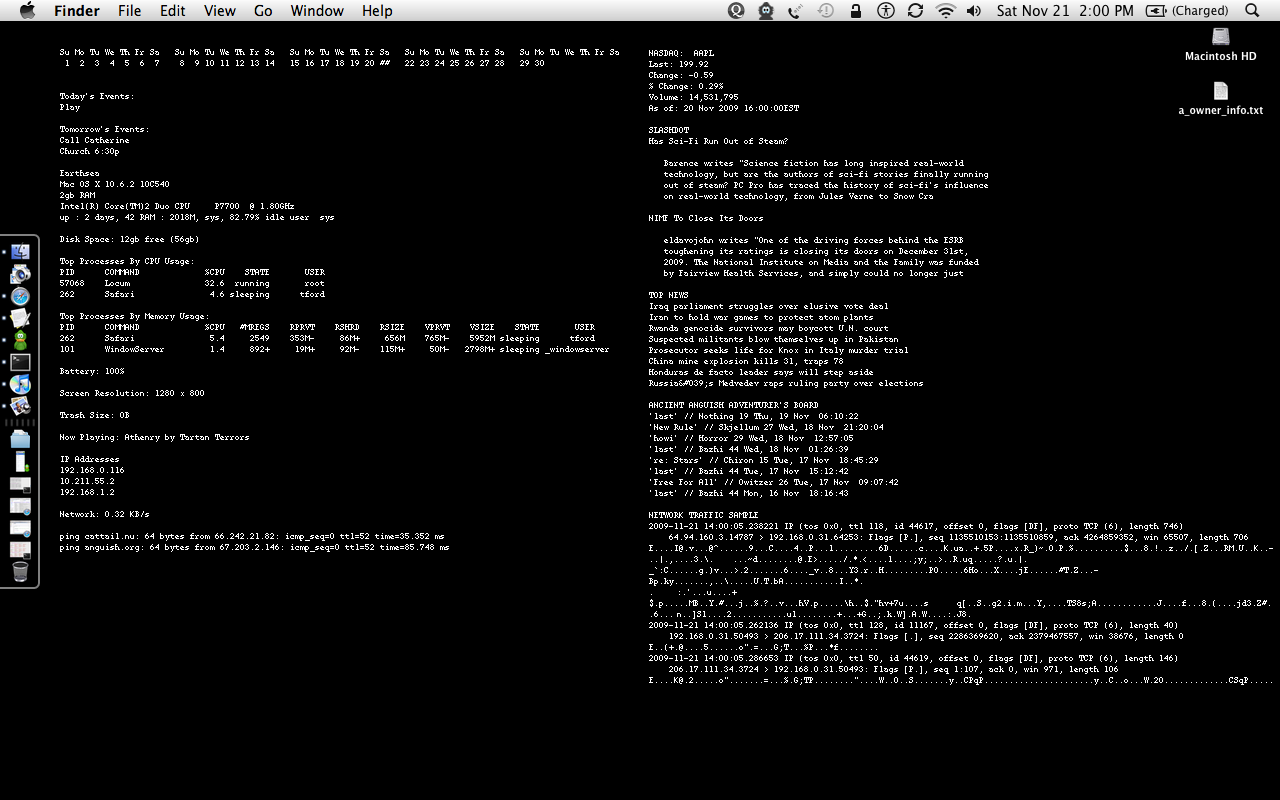This screenshot has height=800, width=1280.
Task: Open the blue folder stack in dock
Action: pyautogui.click(x=20, y=439)
